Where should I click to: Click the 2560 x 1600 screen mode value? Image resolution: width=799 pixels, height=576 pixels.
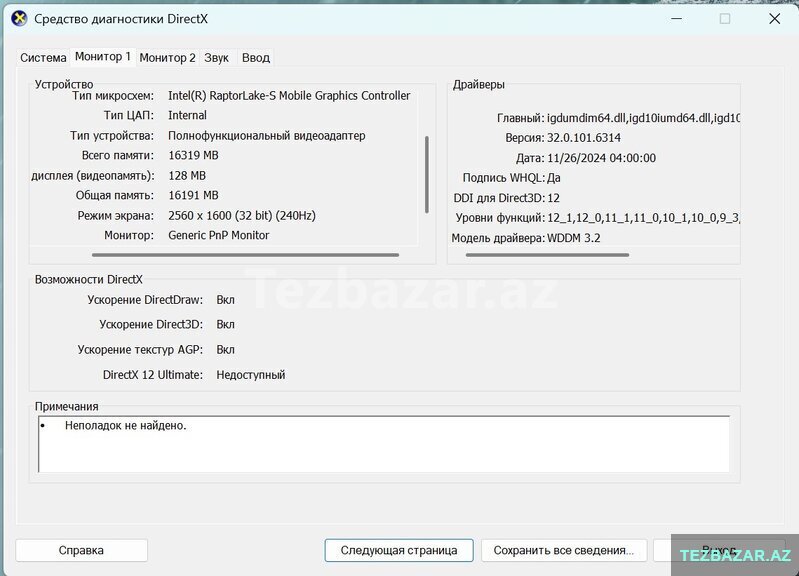[x=242, y=216]
